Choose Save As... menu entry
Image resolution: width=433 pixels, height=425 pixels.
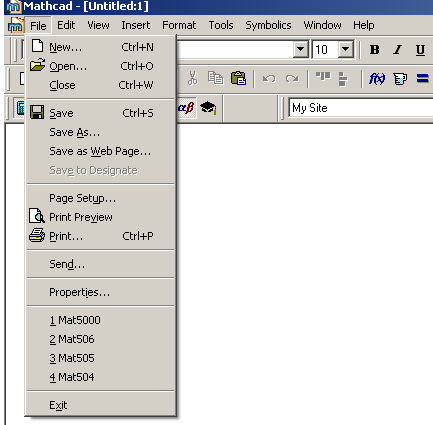(100, 132)
